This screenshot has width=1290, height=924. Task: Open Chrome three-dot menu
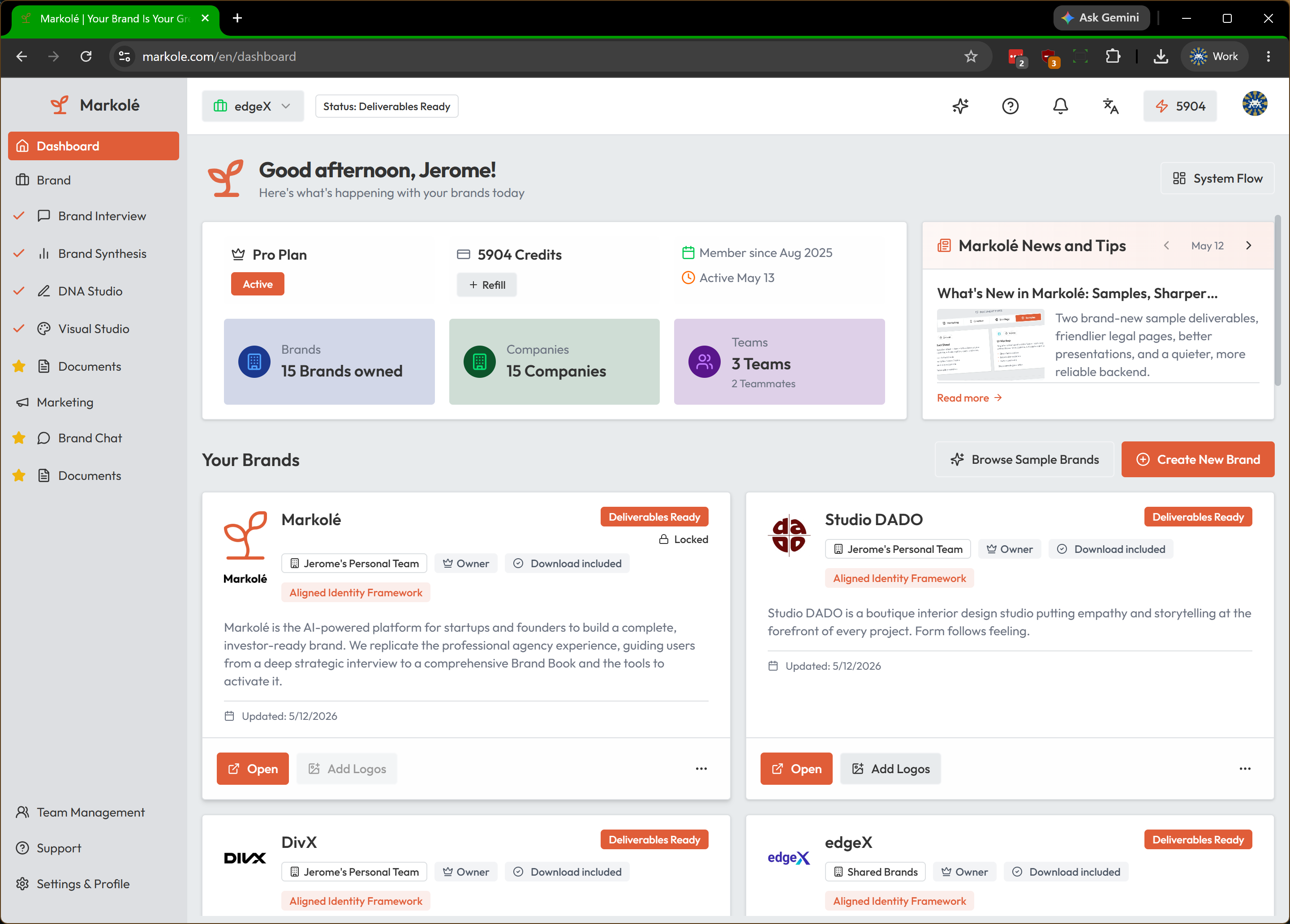[x=1268, y=56]
